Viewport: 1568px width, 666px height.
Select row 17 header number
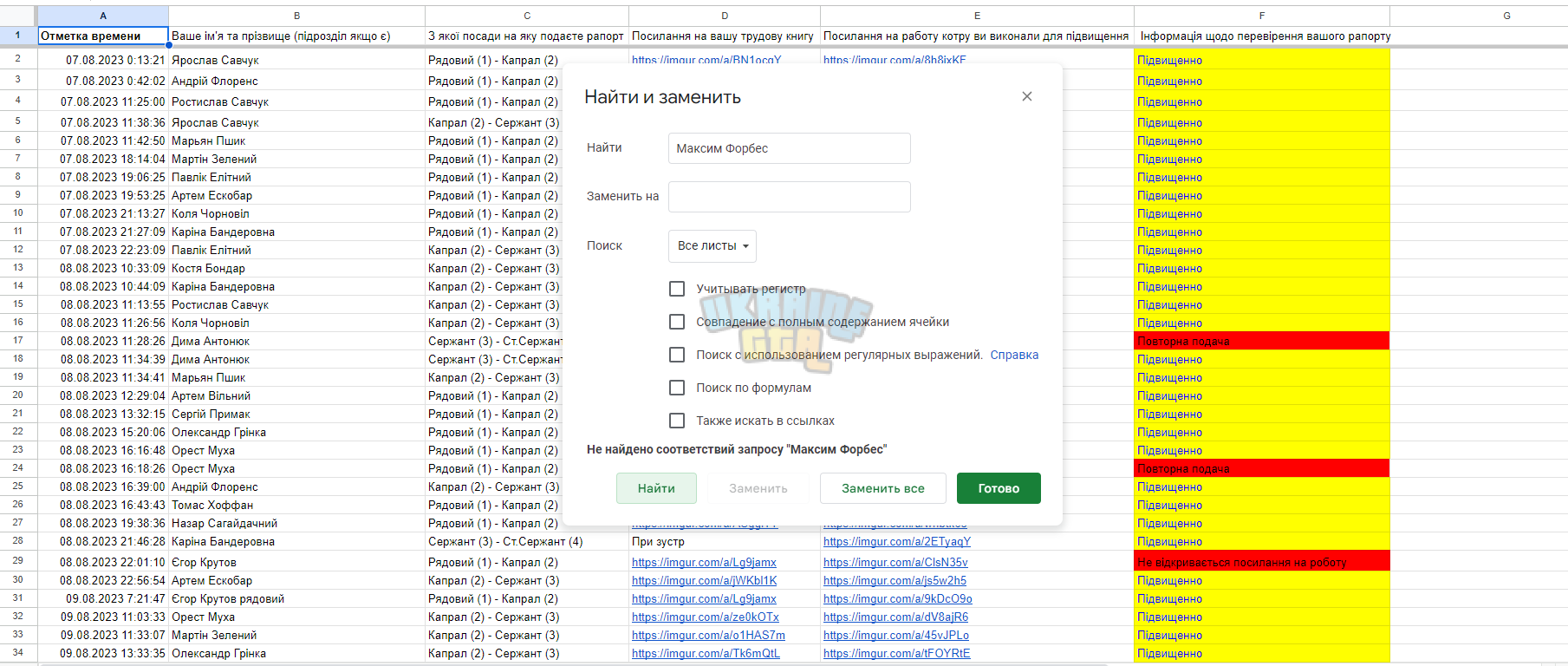point(17,341)
